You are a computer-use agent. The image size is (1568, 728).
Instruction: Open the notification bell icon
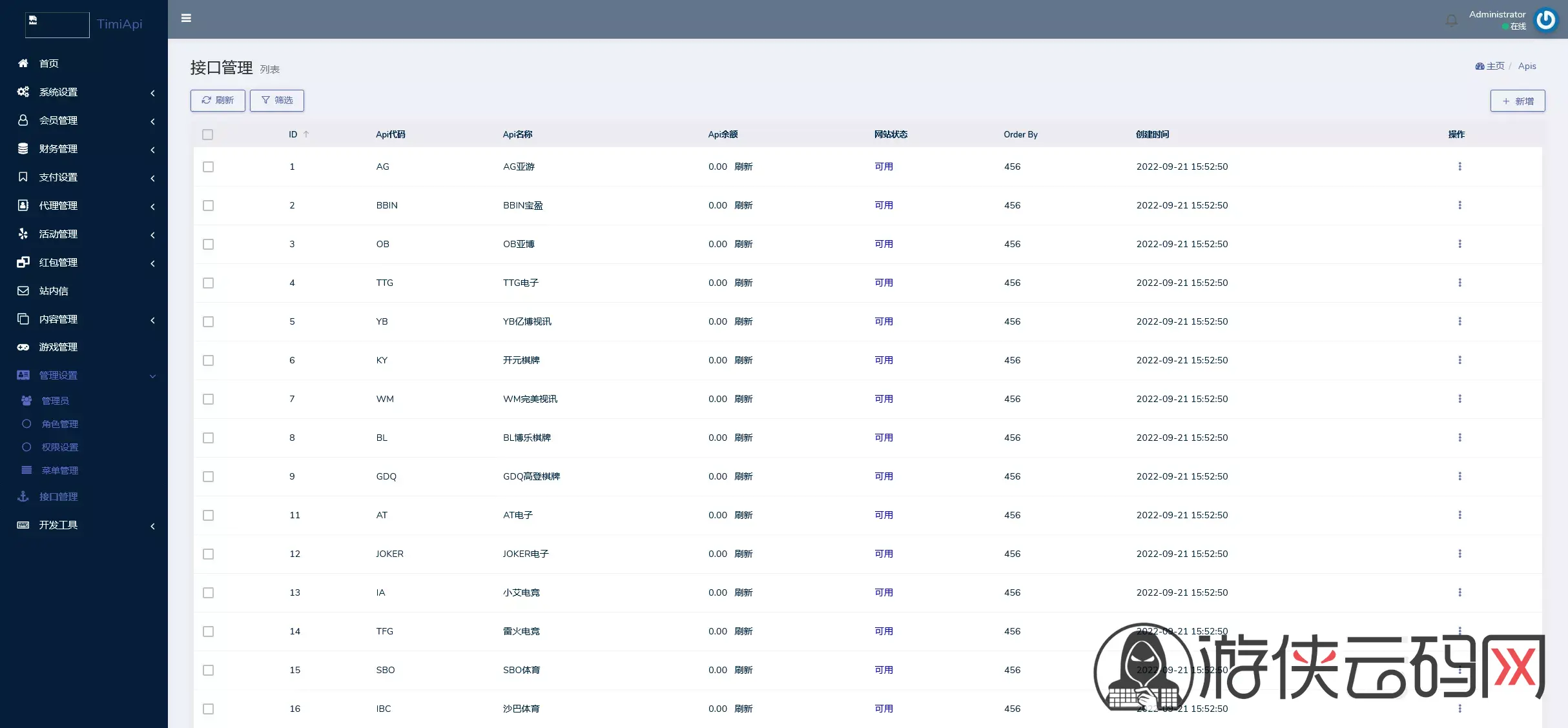coord(1451,21)
